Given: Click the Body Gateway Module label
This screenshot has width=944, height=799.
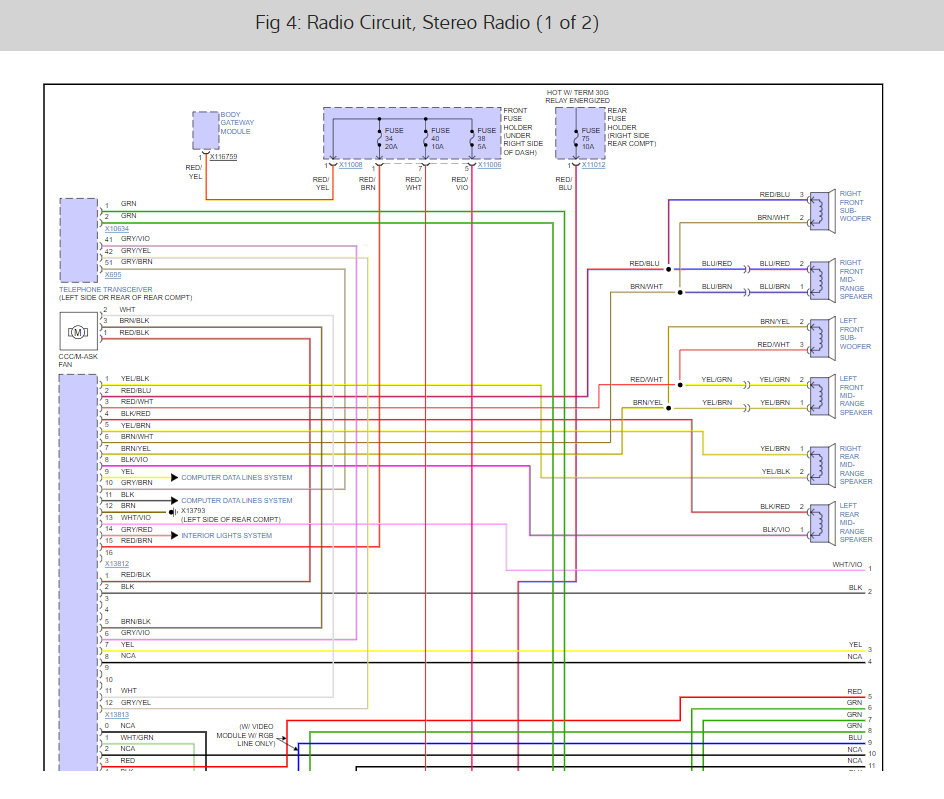Looking at the screenshot, I should tap(237, 123).
